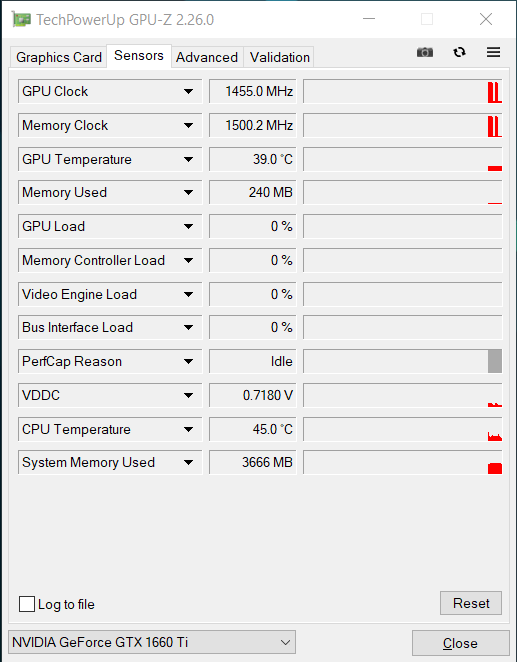The width and height of the screenshot is (517, 662).
Task: Click the PerfCap Reason gray status bar
Action: click(x=495, y=361)
